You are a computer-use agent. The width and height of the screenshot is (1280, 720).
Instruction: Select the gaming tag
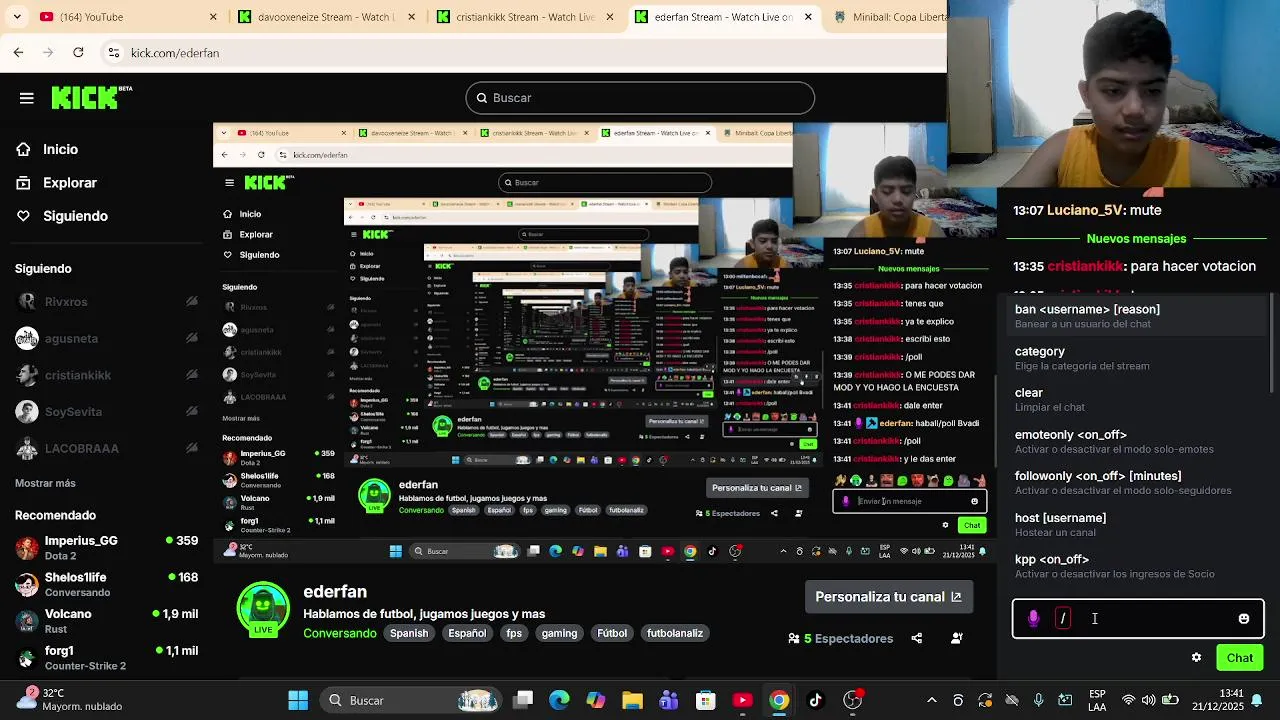559,633
